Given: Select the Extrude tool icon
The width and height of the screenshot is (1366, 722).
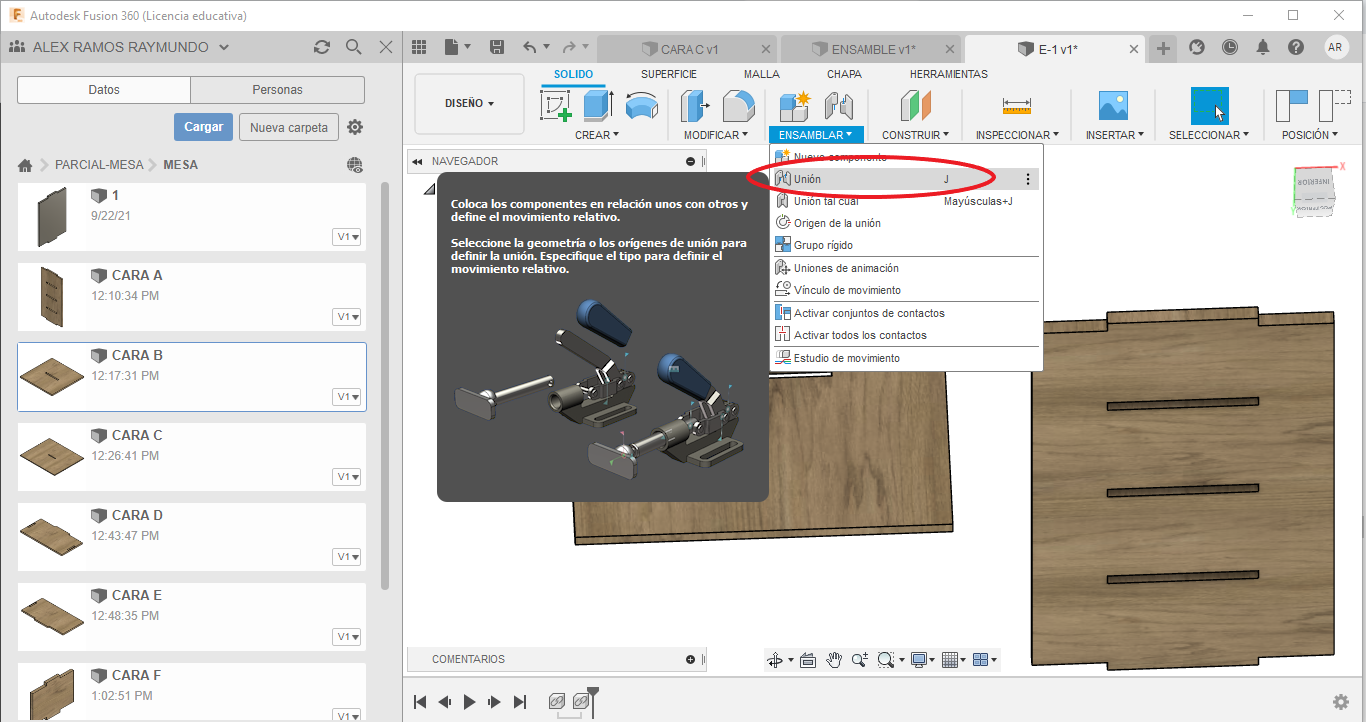Looking at the screenshot, I should tap(598, 106).
